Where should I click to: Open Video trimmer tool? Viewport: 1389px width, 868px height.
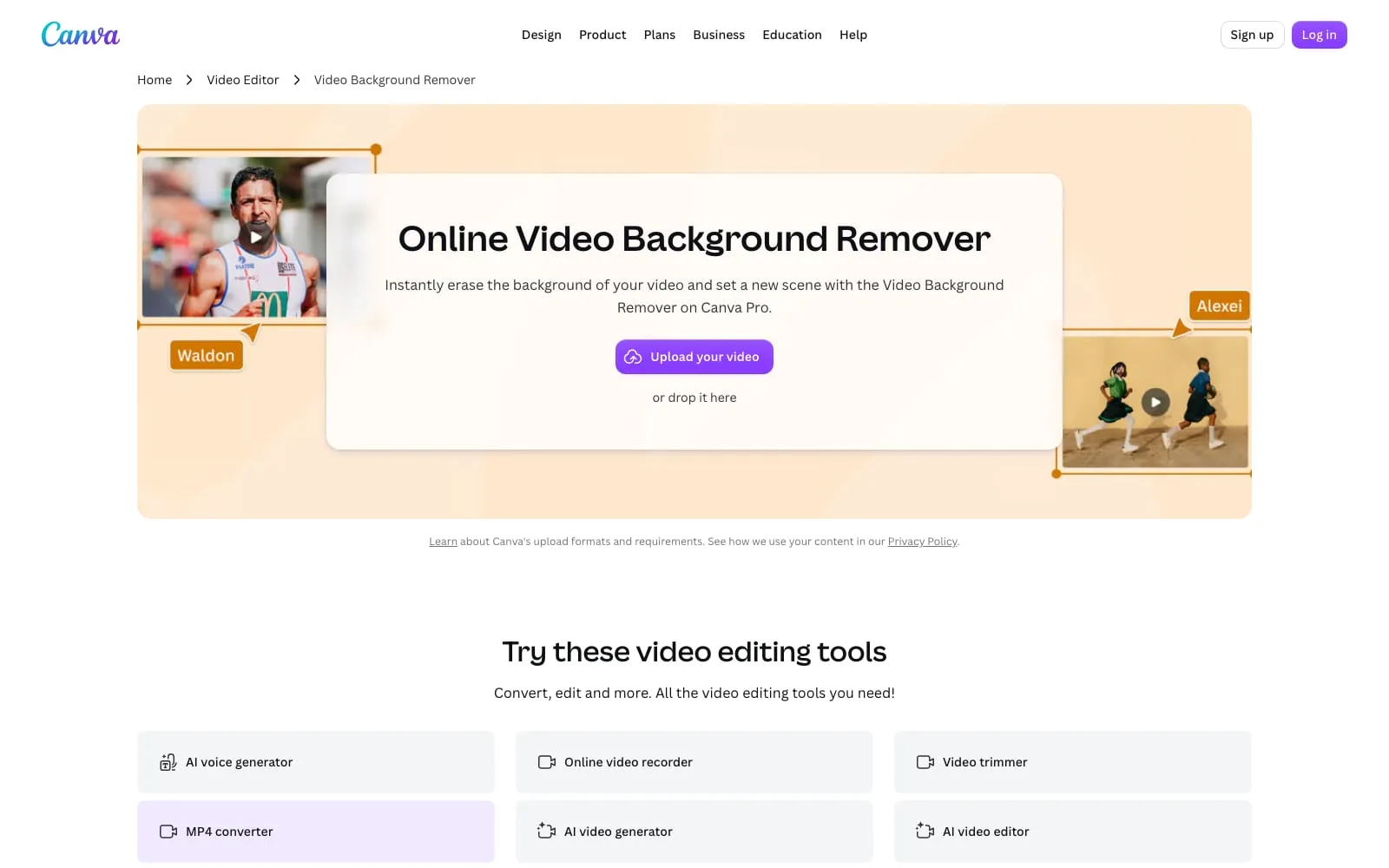coord(1073,762)
